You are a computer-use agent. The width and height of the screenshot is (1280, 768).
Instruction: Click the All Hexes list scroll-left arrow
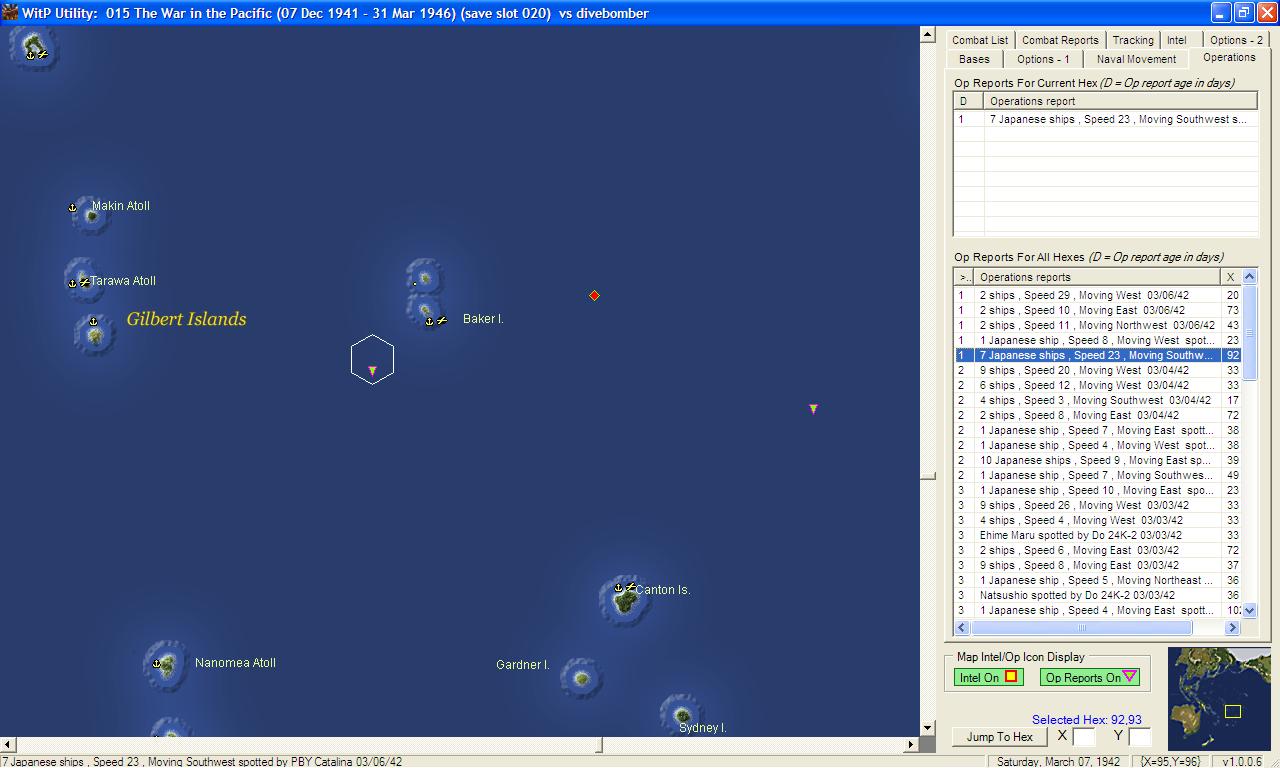pos(962,627)
